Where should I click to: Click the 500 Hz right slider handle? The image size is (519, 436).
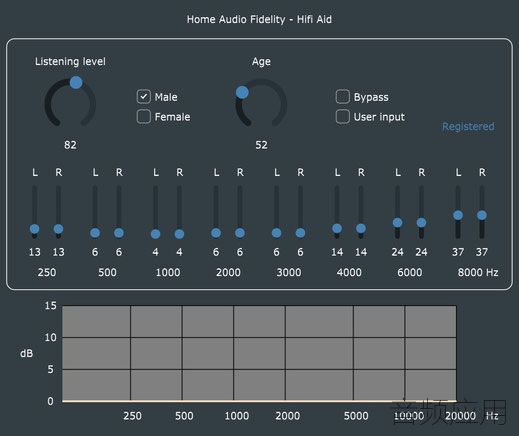click(x=119, y=233)
